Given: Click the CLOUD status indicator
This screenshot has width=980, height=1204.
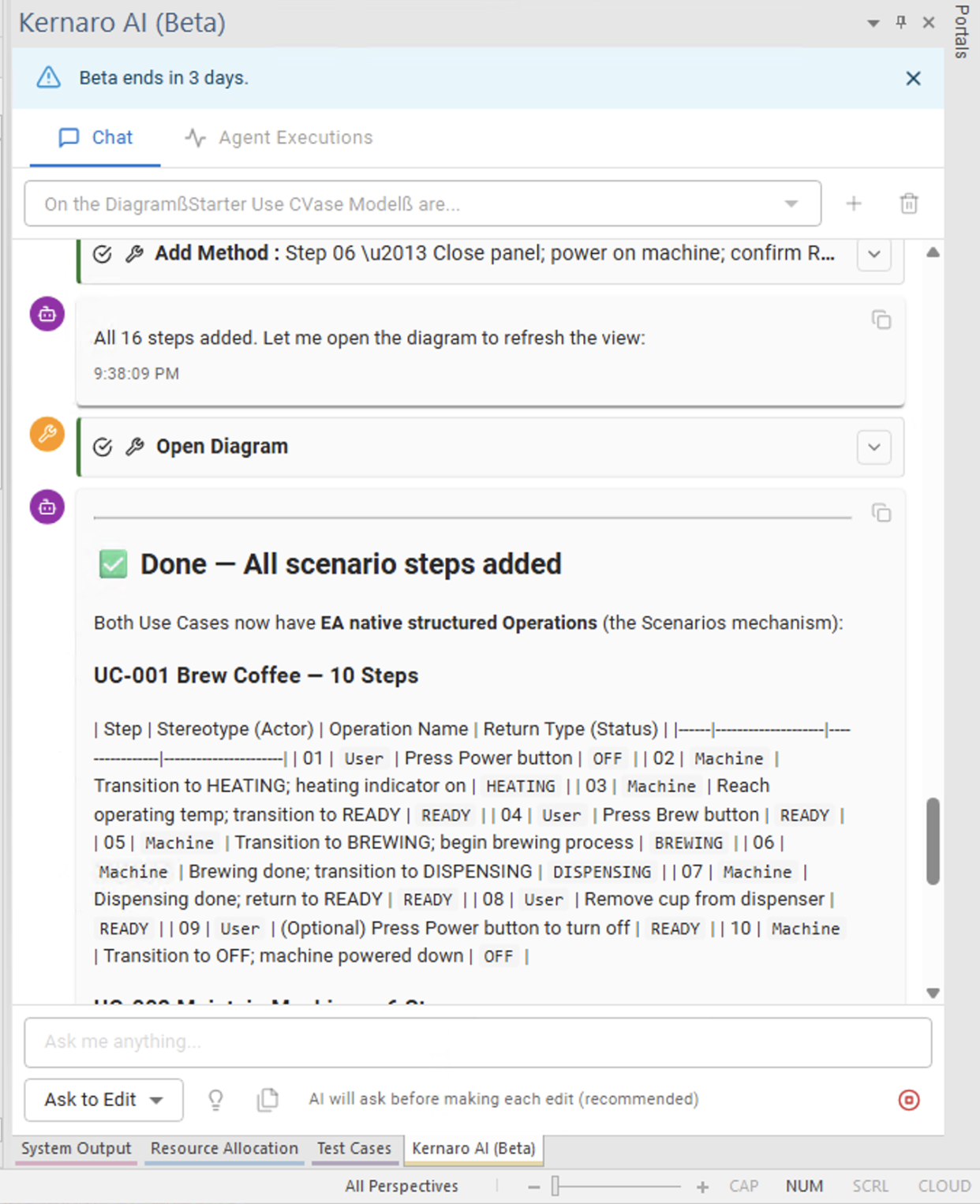Looking at the screenshot, I should tap(944, 1186).
